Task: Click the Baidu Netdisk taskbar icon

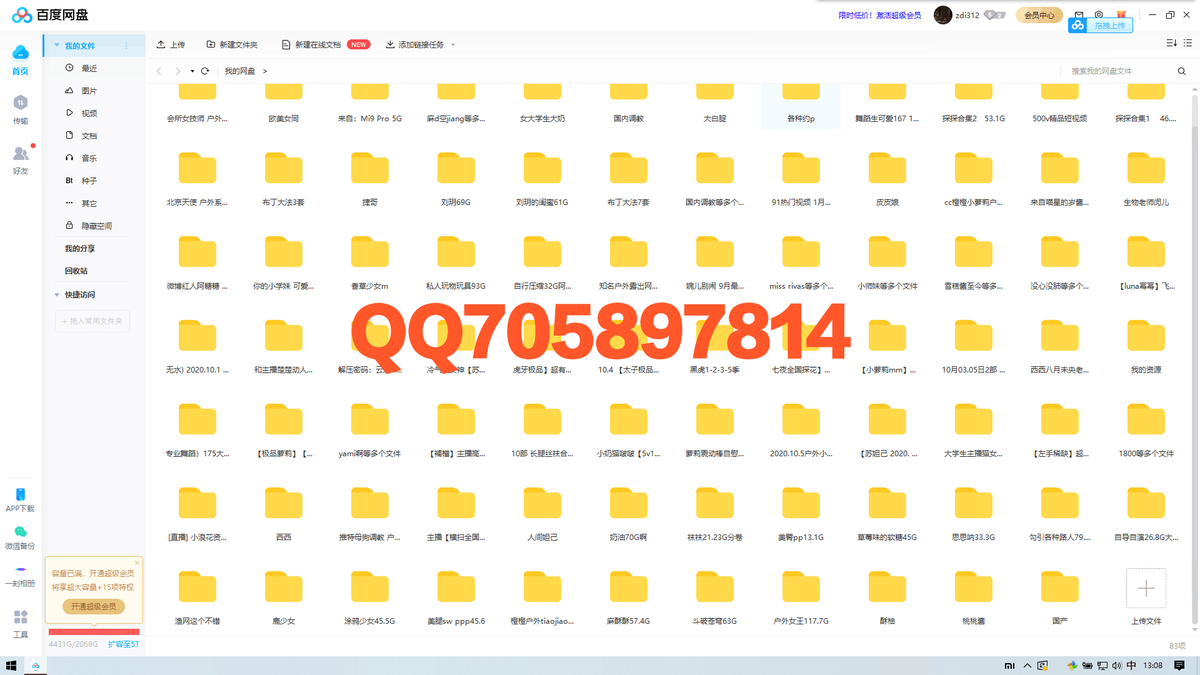Action: [35, 665]
